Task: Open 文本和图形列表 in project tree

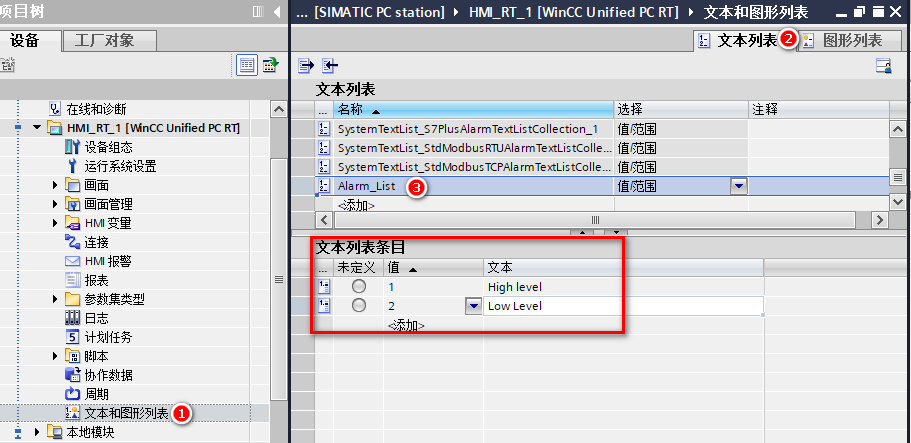Action: pos(125,412)
